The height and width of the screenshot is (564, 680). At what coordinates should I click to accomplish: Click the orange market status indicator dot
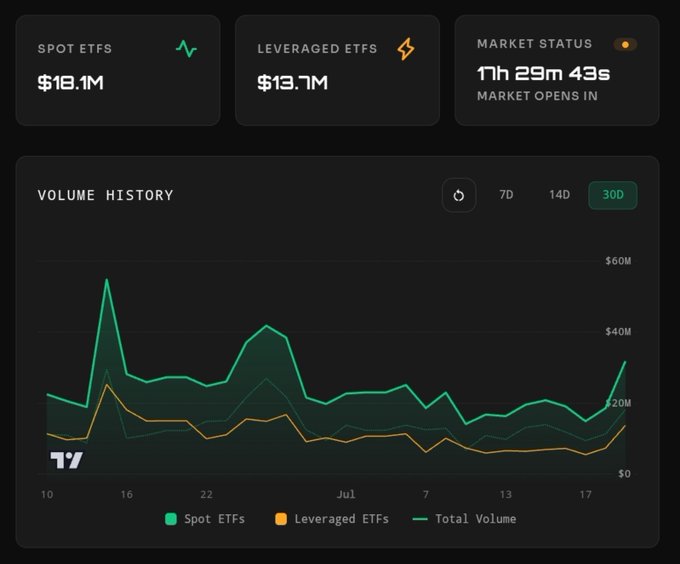point(625,44)
